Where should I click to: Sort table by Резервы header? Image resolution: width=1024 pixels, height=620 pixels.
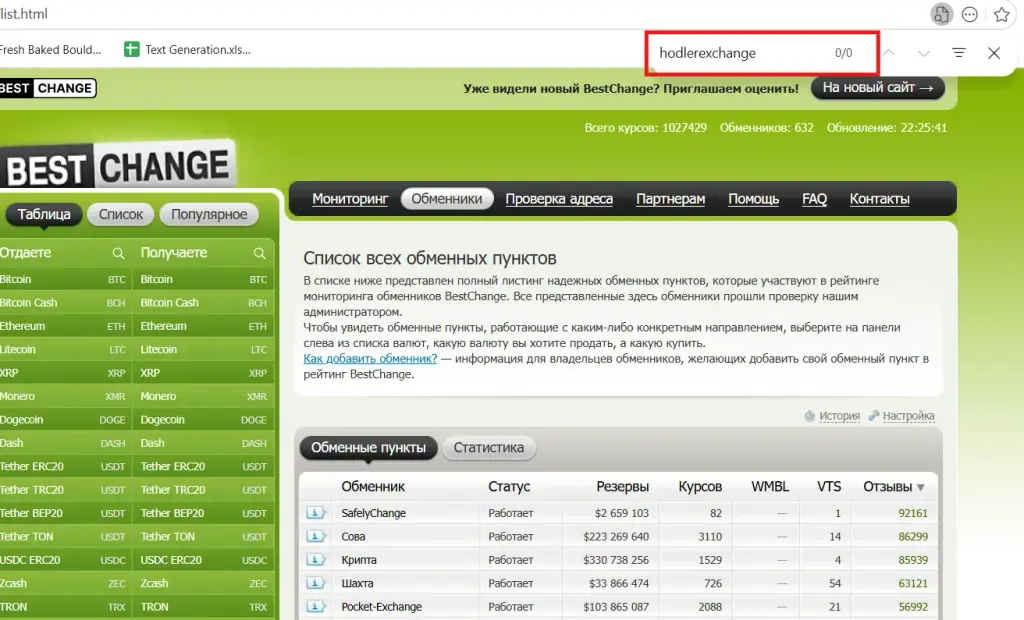pos(622,487)
